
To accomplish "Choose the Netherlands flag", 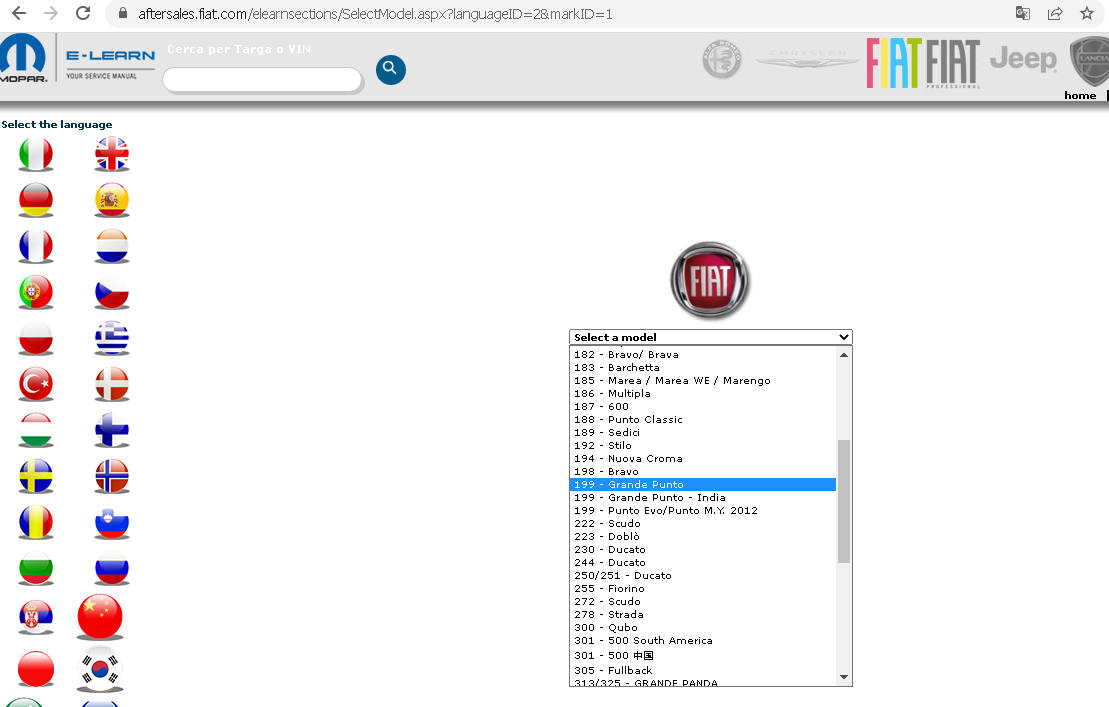I will pos(112,246).
